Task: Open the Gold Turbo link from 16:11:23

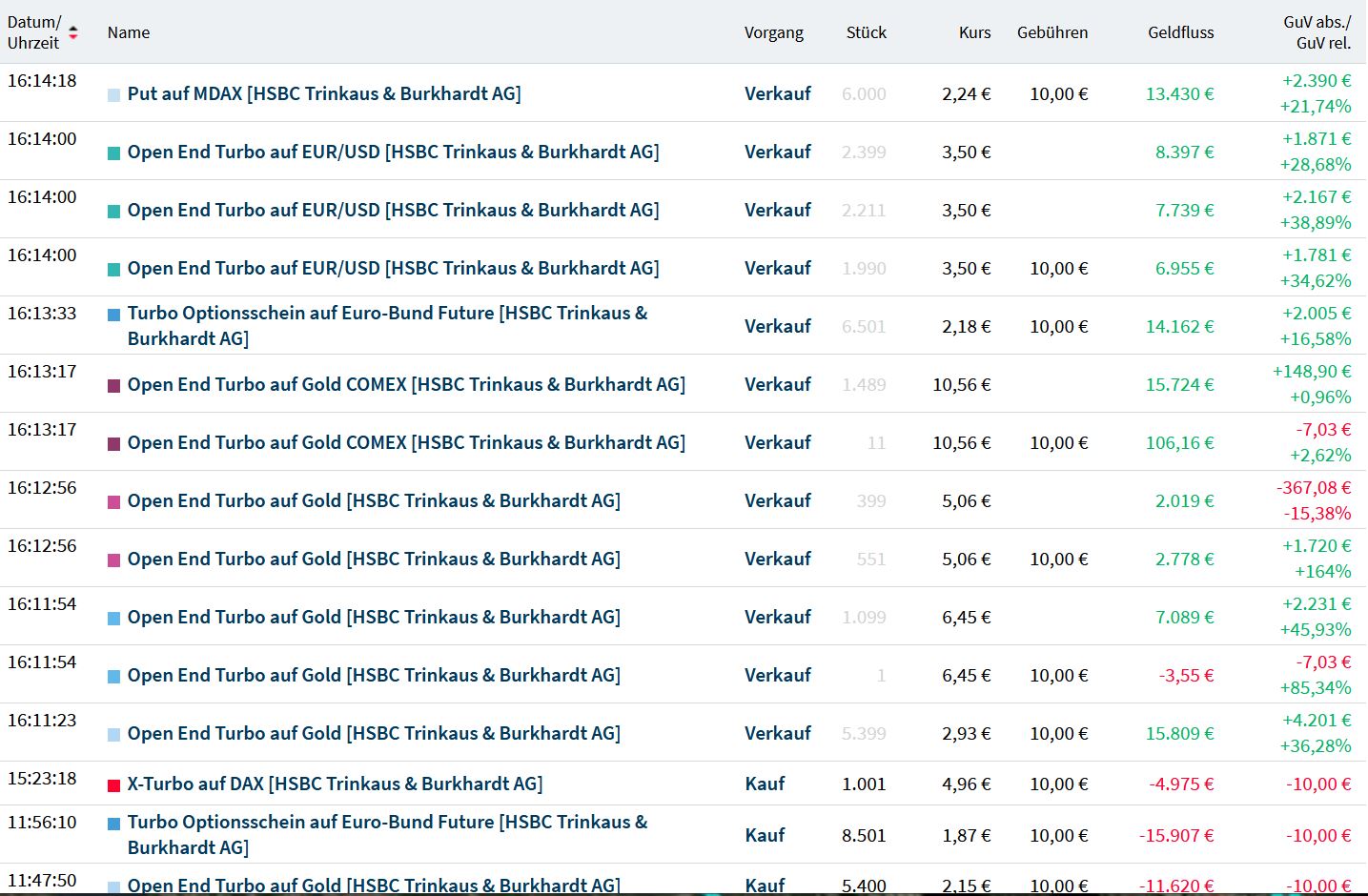Action: [x=374, y=733]
